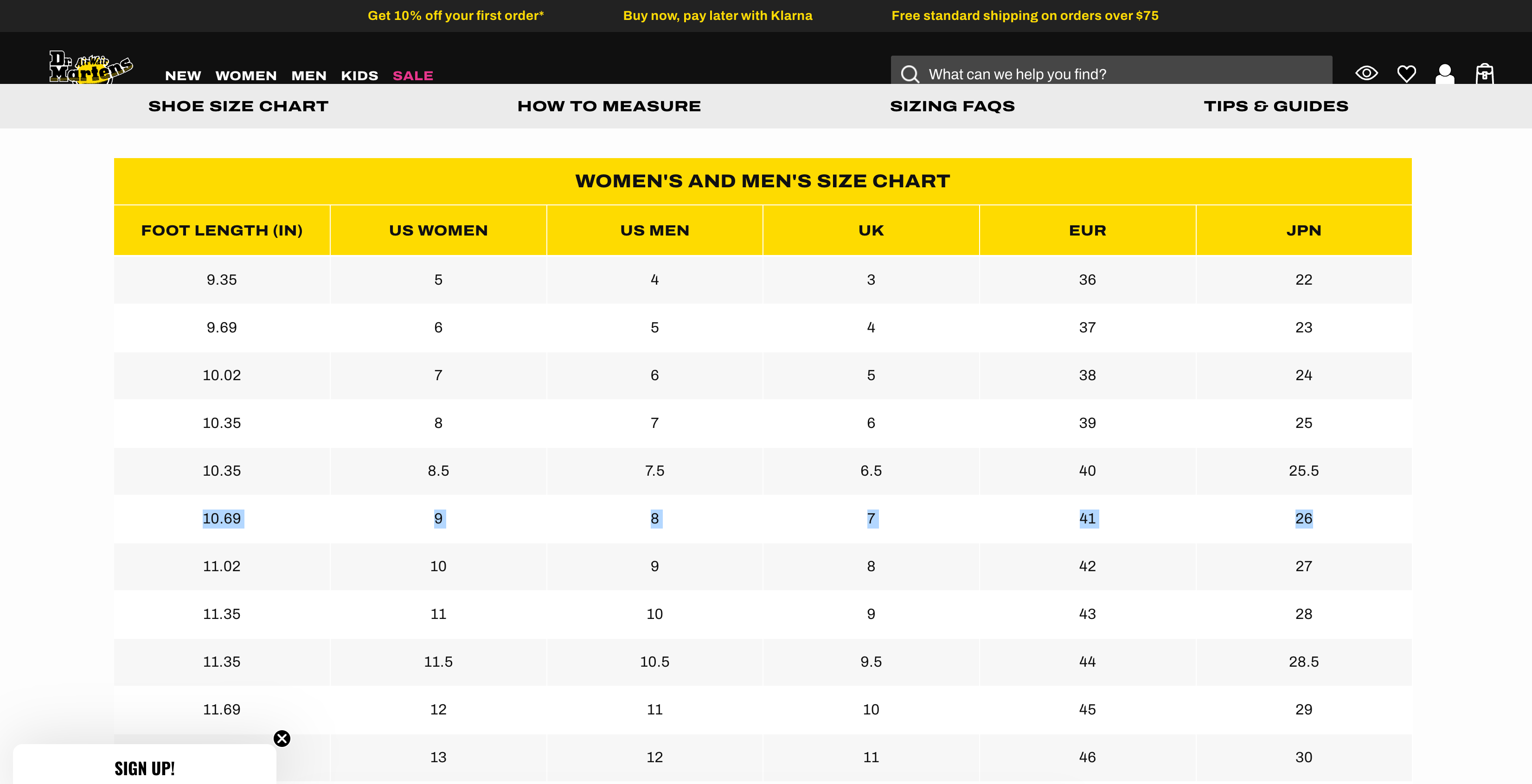The image size is (1532, 784).
Task: Open the KIDS menu
Action: click(359, 76)
